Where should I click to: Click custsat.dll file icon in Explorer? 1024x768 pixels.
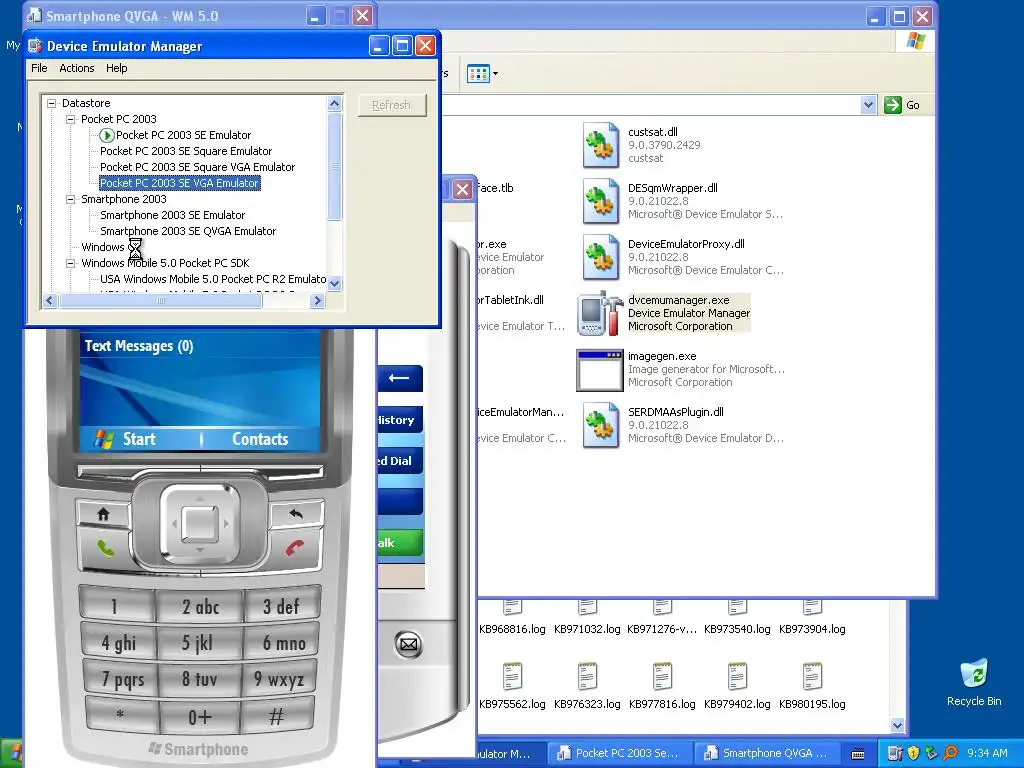pyautogui.click(x=600, y=145)
